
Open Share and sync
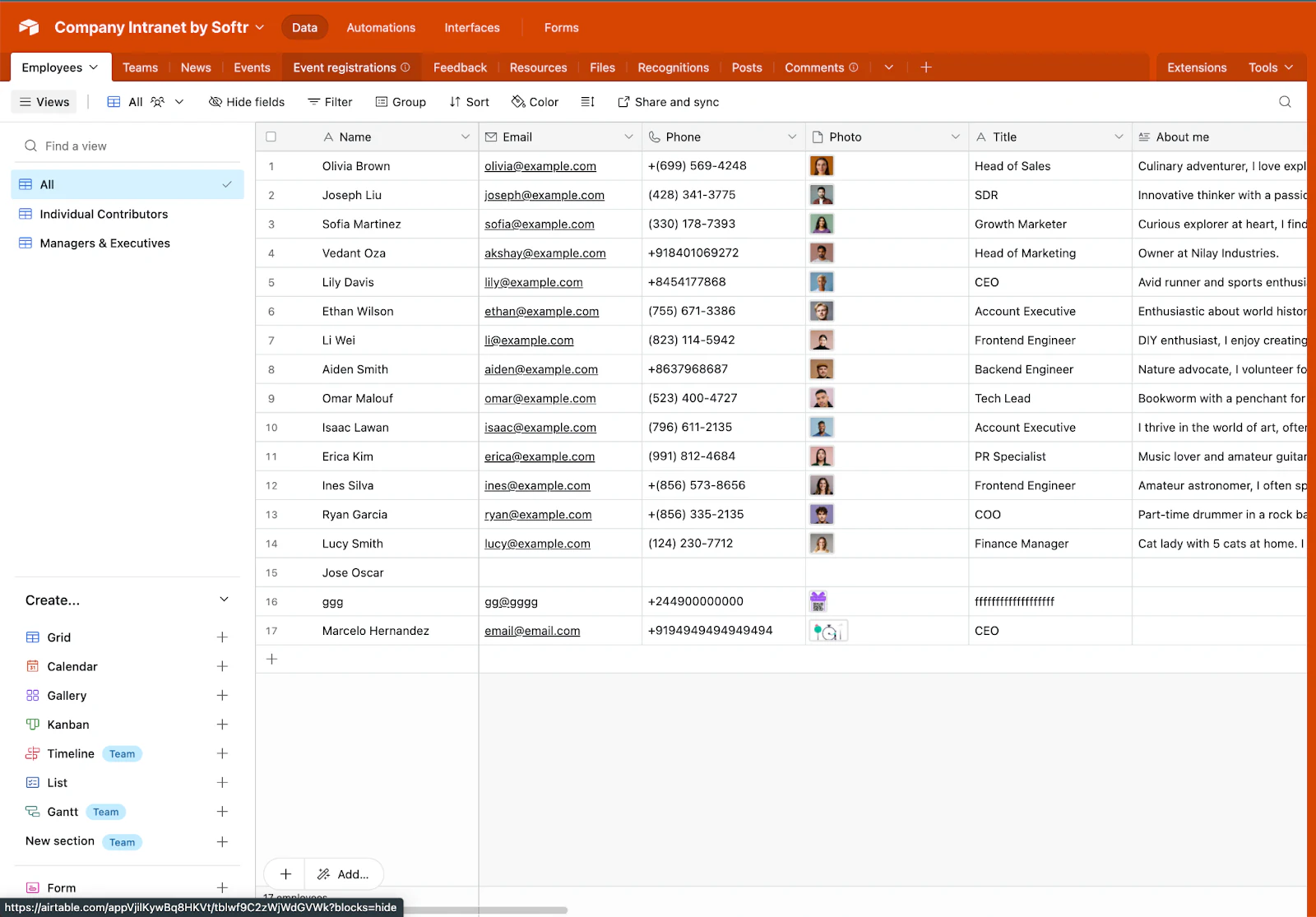point(668,102)
